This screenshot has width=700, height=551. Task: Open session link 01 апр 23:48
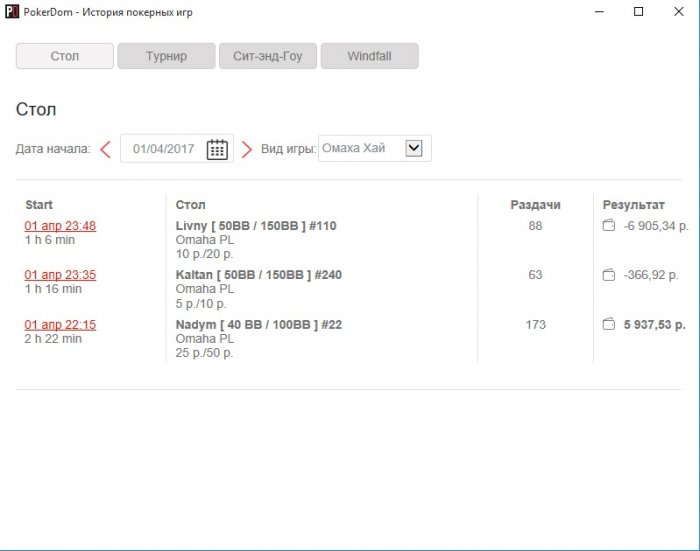pos(60,225)
